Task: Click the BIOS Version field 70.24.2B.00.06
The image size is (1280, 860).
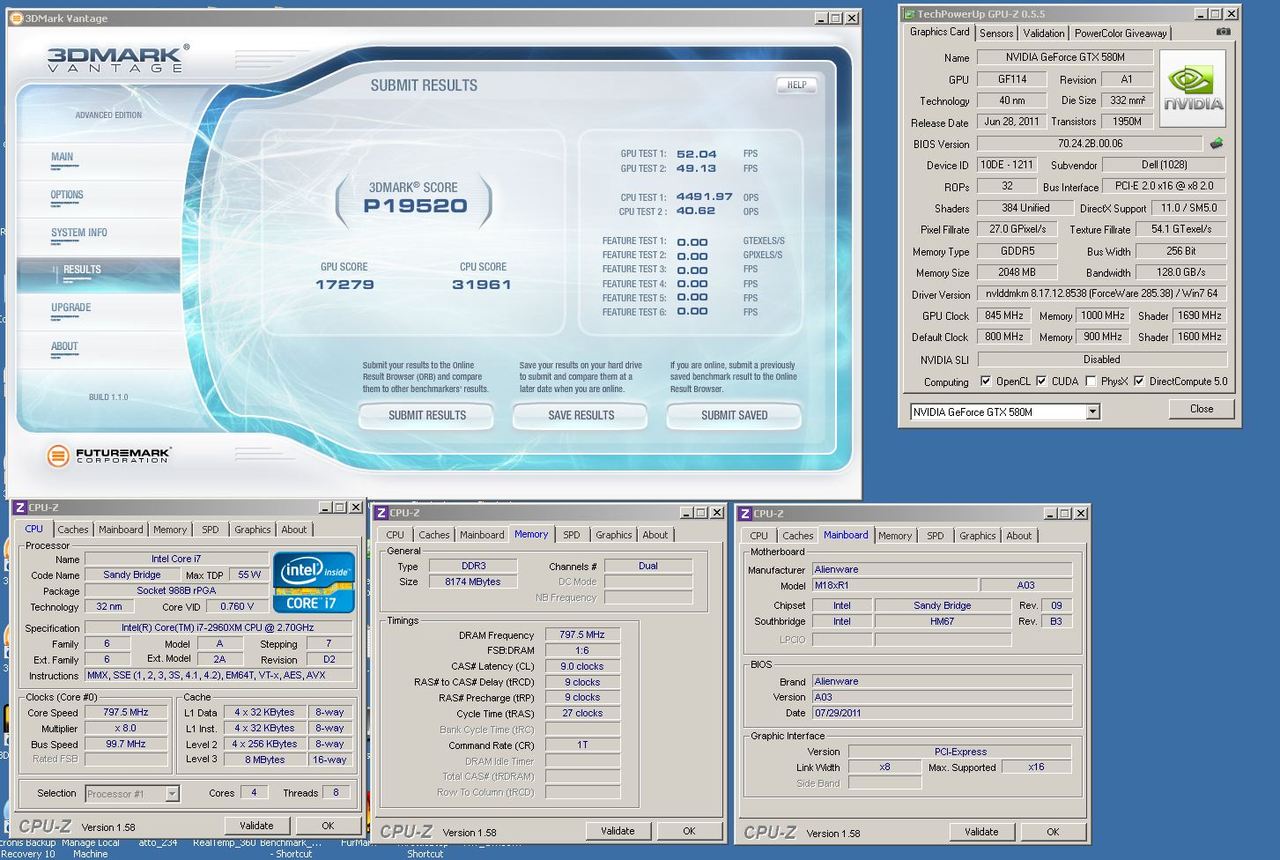Action: click(1089, 144)
